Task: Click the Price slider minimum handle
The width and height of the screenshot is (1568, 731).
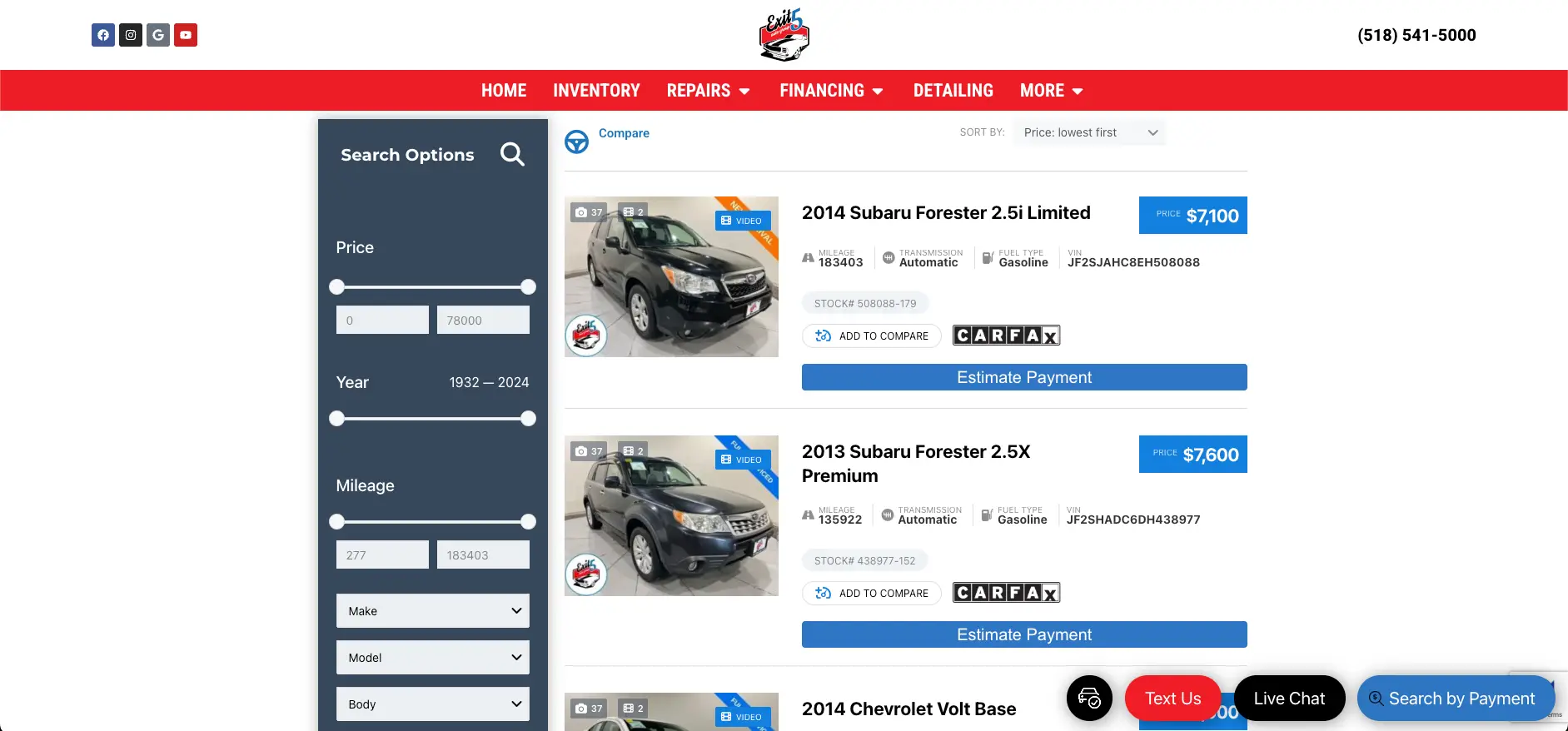Action: point(336,287)
